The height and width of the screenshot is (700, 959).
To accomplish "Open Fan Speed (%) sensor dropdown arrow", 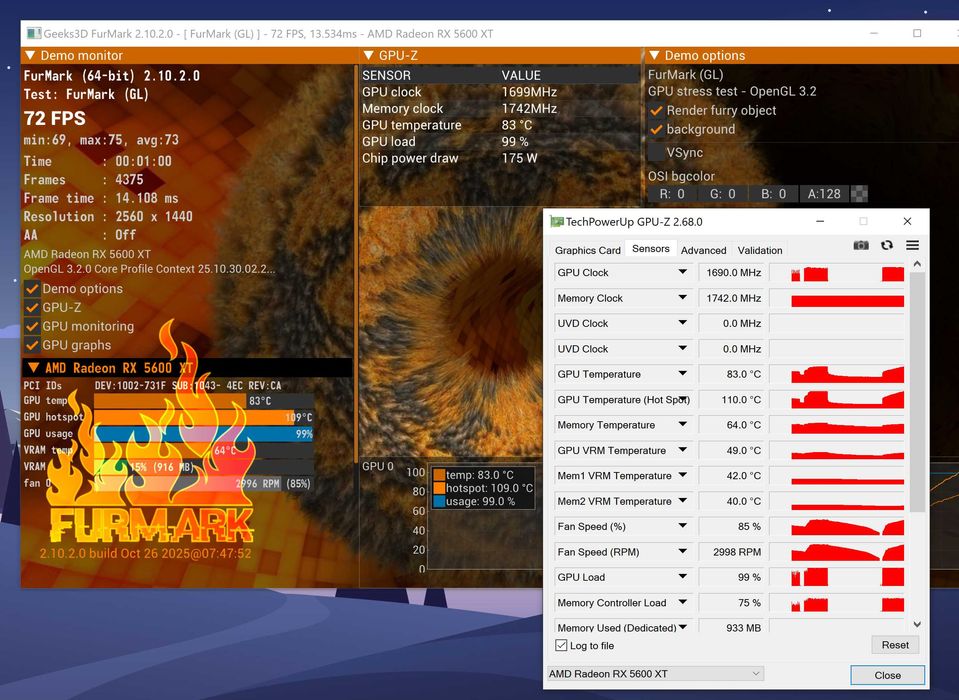I will [683, 526].
